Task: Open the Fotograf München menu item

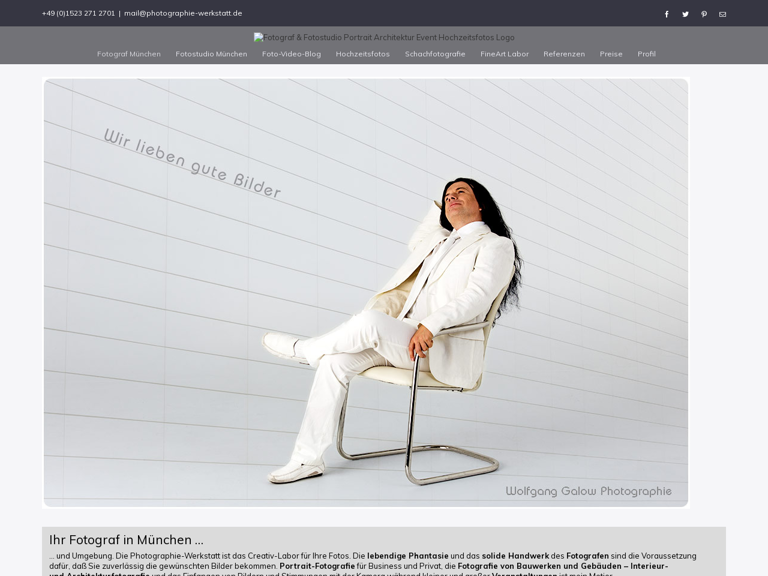Action: point(128,54)
